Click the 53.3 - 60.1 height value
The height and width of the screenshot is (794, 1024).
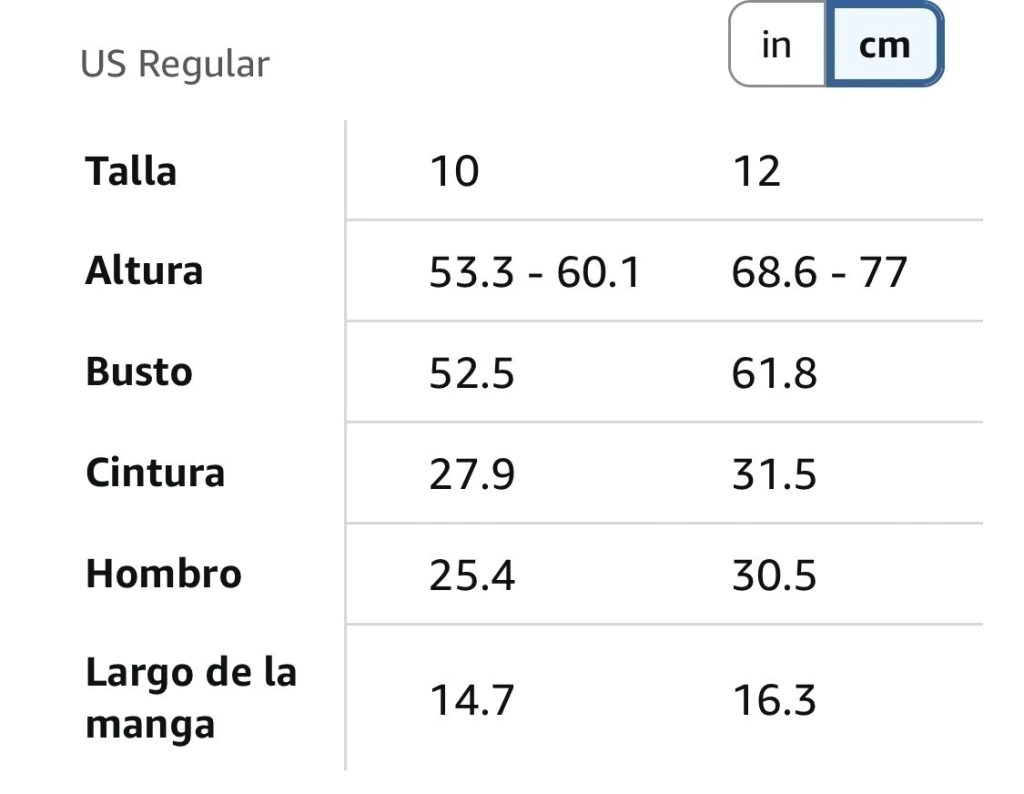click(x=534, y=273)
